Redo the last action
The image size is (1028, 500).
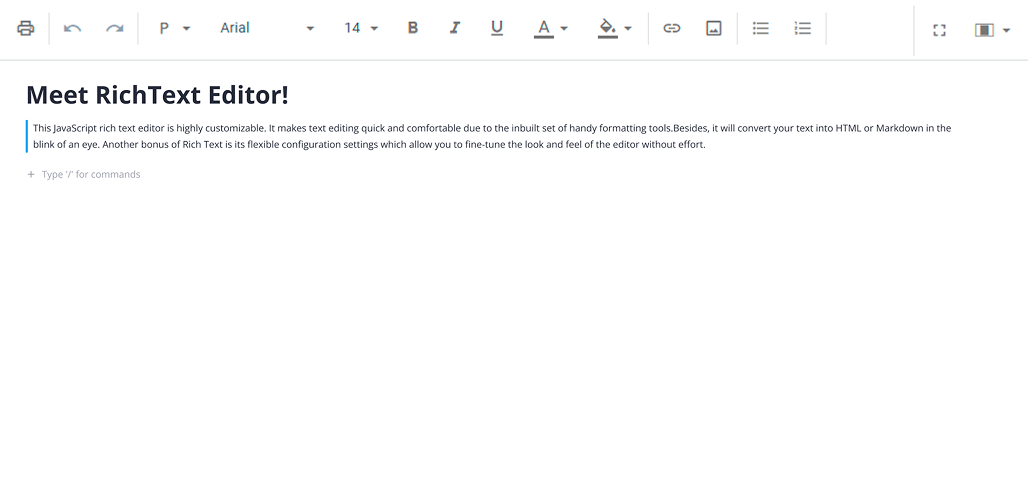coord(115,28)
